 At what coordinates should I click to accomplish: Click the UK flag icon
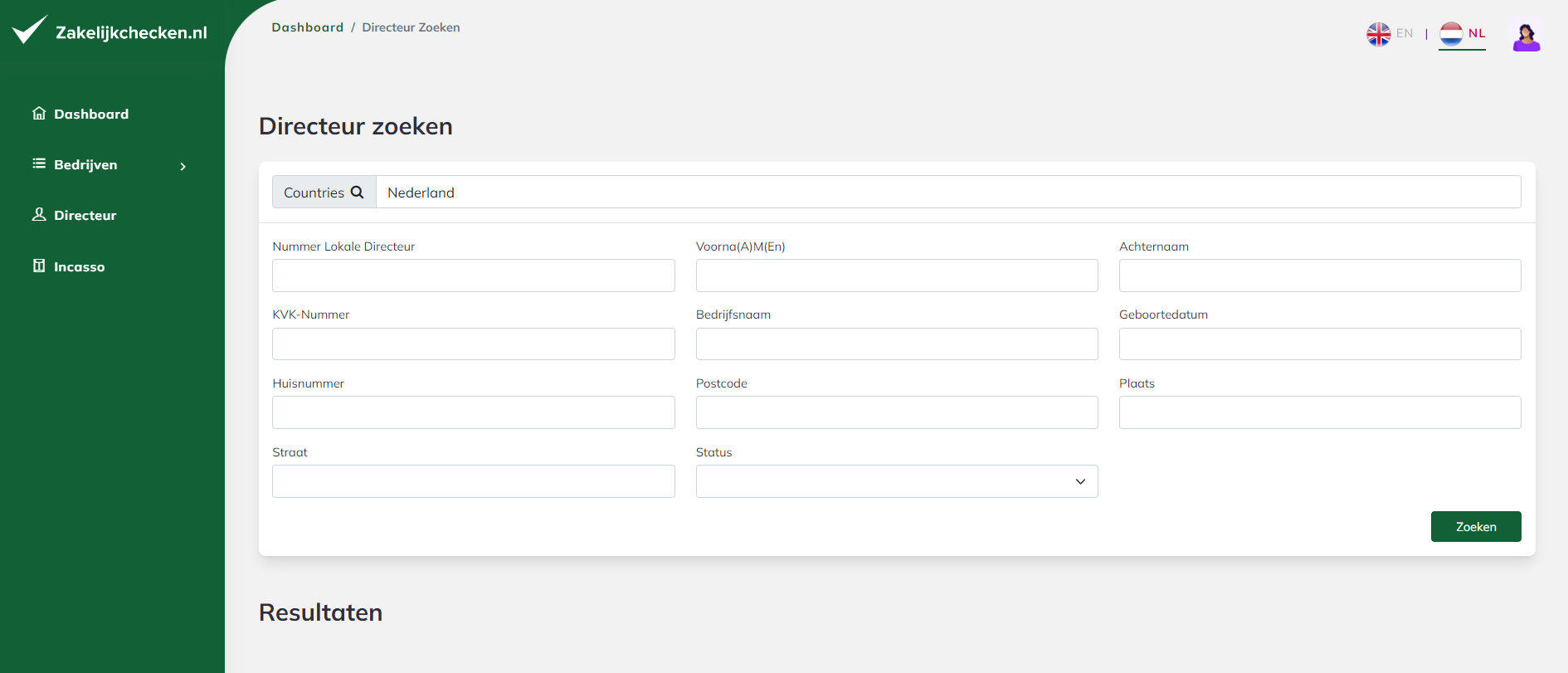click(x=1379, y=34)
